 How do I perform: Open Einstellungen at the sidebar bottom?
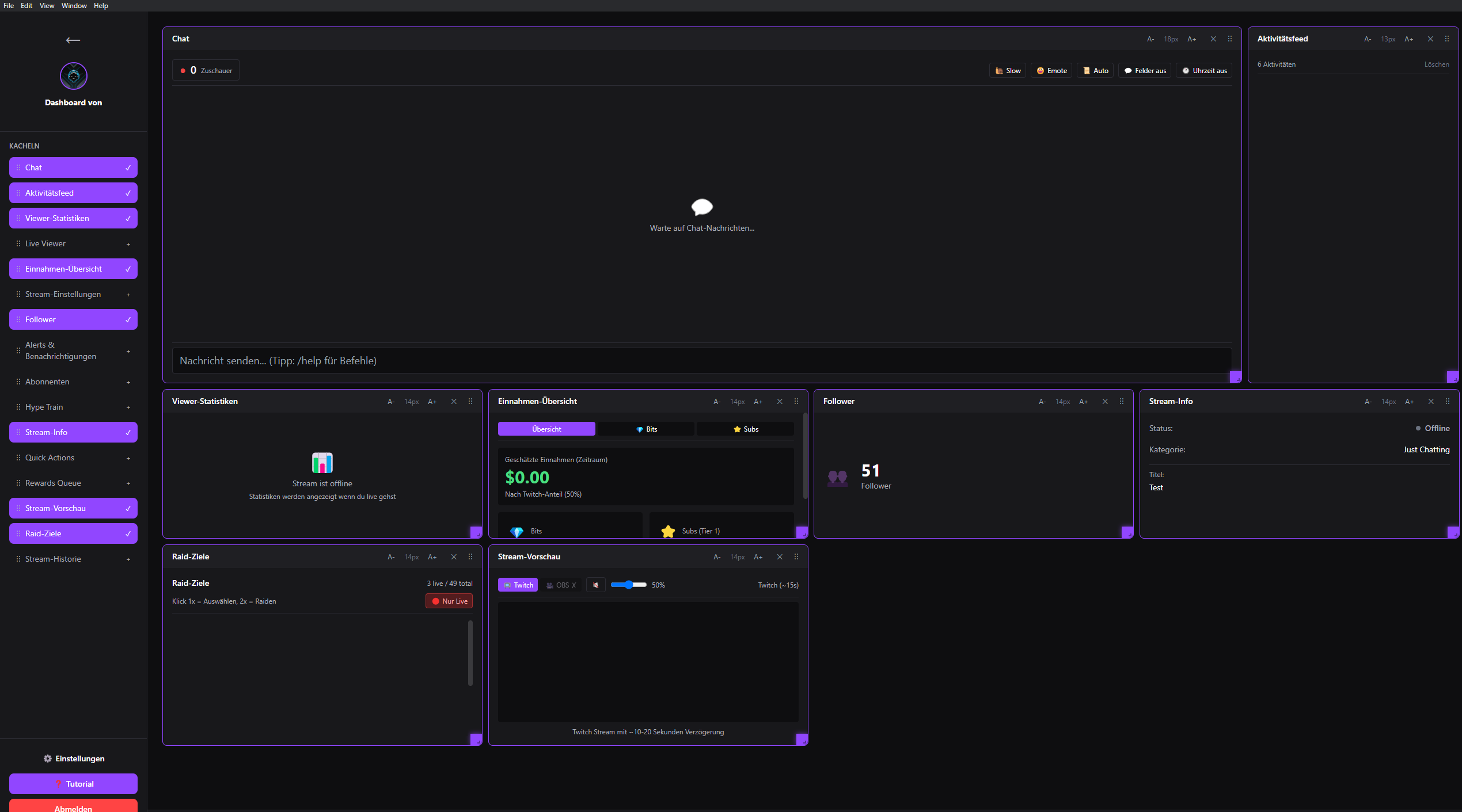point(74,758)
